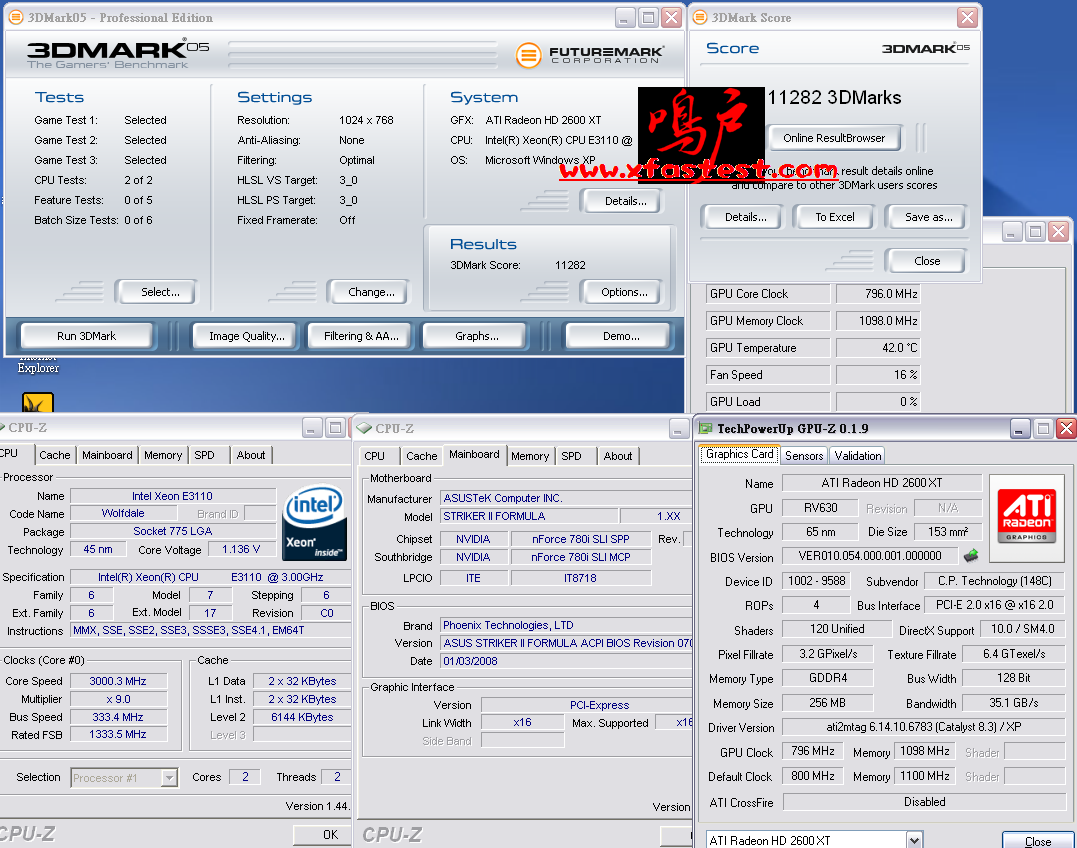Click the BIOS save chip icon in GPU-Z

pos(970,556)
